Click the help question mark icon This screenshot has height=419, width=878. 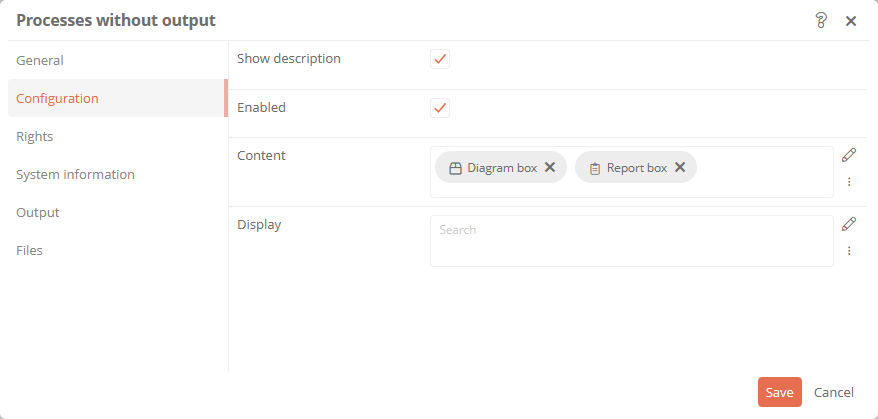click(822, 20)
